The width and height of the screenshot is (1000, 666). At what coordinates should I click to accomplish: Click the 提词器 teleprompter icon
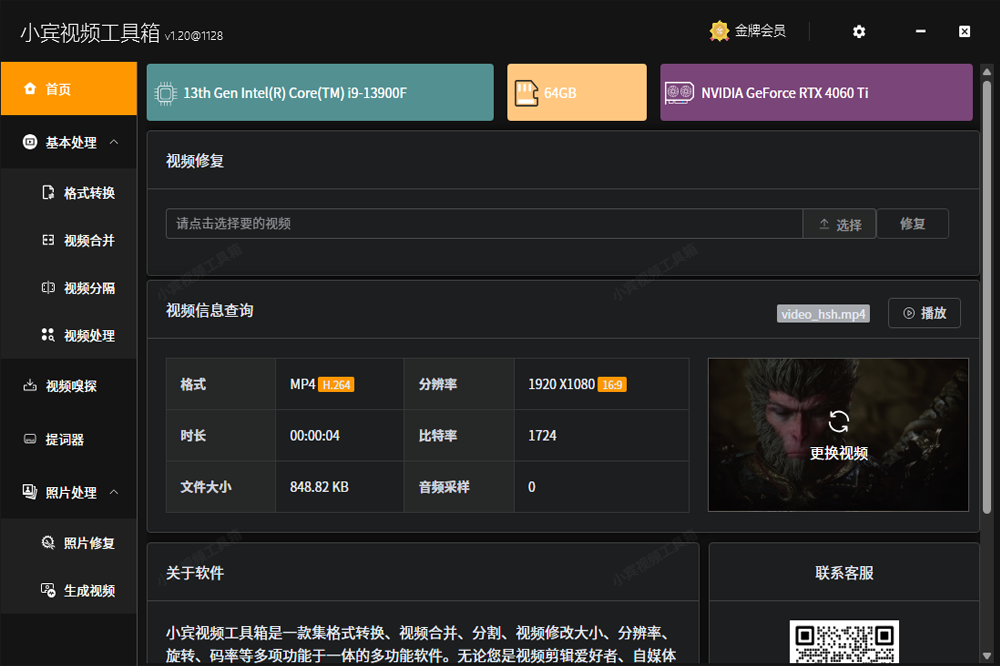click(x=29, y=439)
